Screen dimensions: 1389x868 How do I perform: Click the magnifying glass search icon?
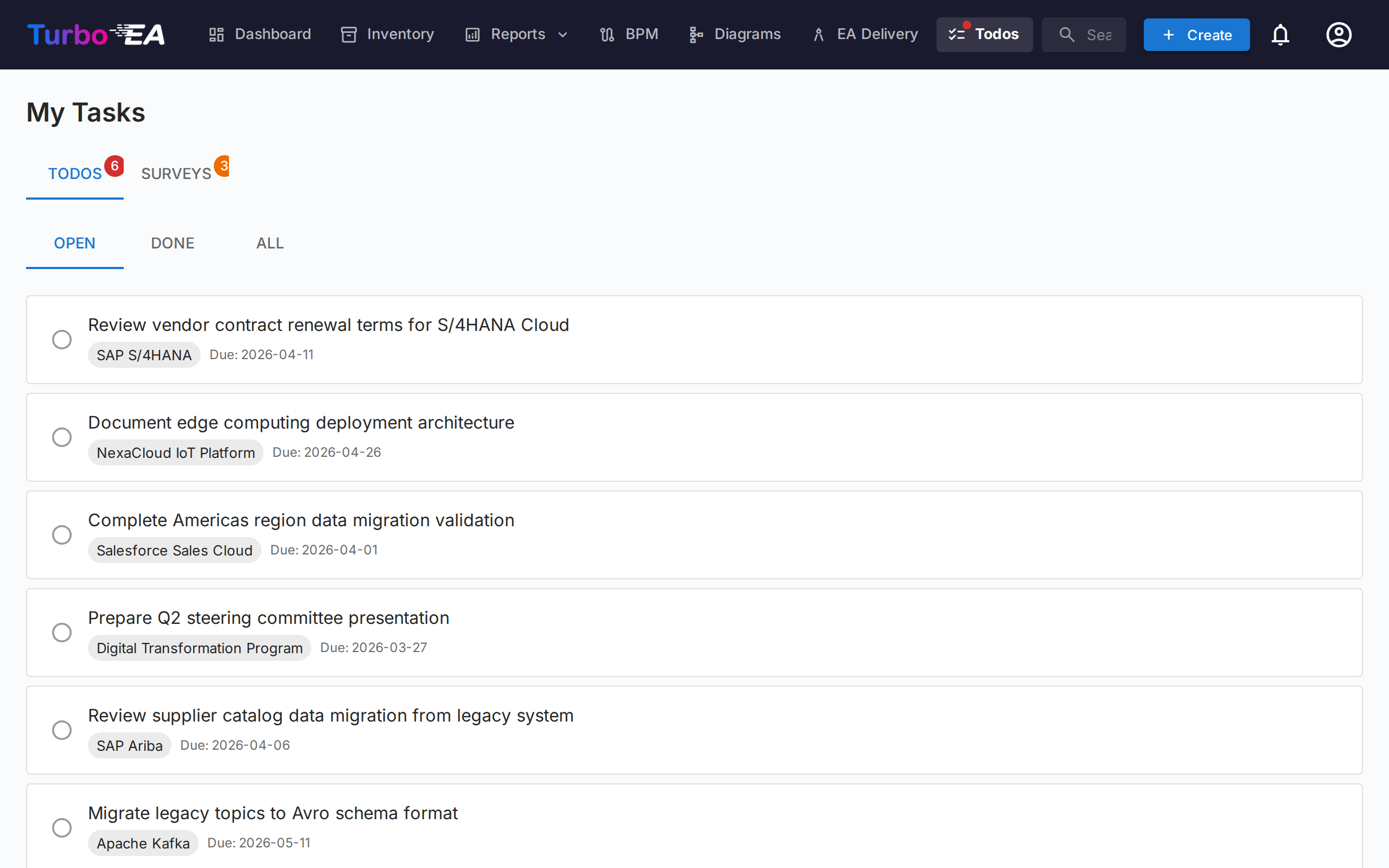click(1067, 34)
